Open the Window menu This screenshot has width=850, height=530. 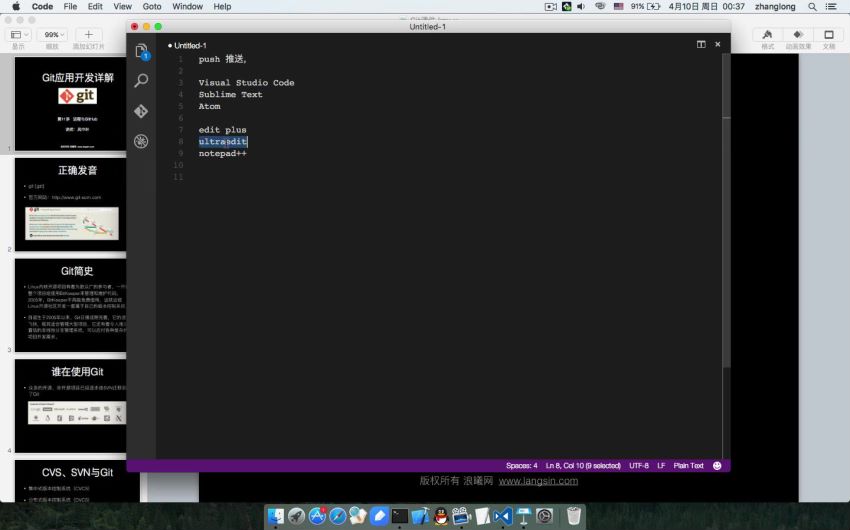[188, 7]
